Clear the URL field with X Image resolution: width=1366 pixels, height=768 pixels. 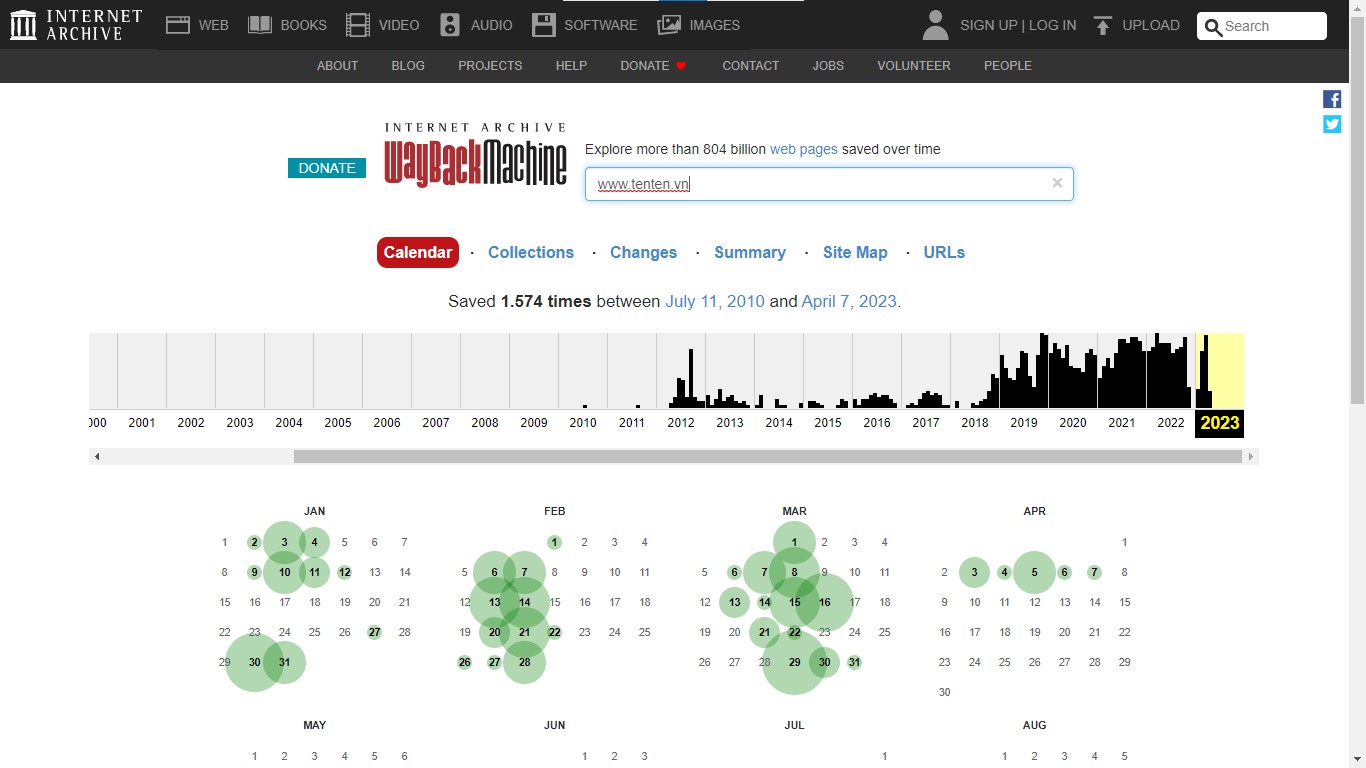(x=1057, y=183)
